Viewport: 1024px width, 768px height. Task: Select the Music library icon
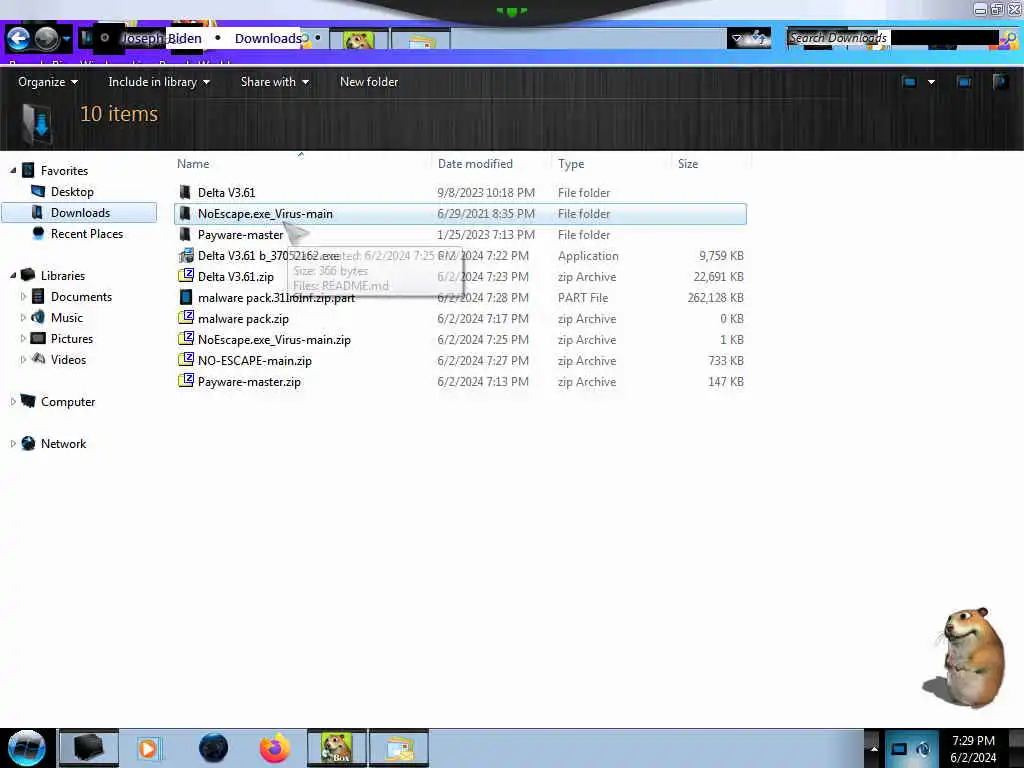point(39,317)
